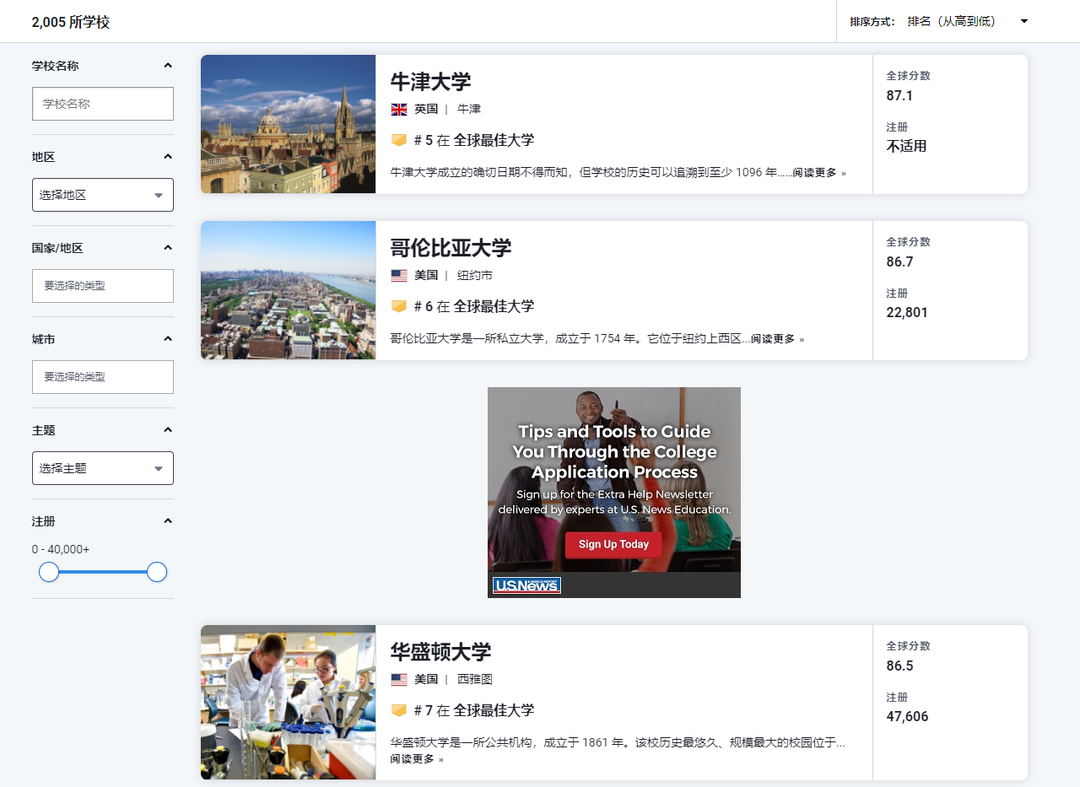1080x787 pixels.
Task: Open the 牛津大学 title link
Action: (x=430, y=82)
